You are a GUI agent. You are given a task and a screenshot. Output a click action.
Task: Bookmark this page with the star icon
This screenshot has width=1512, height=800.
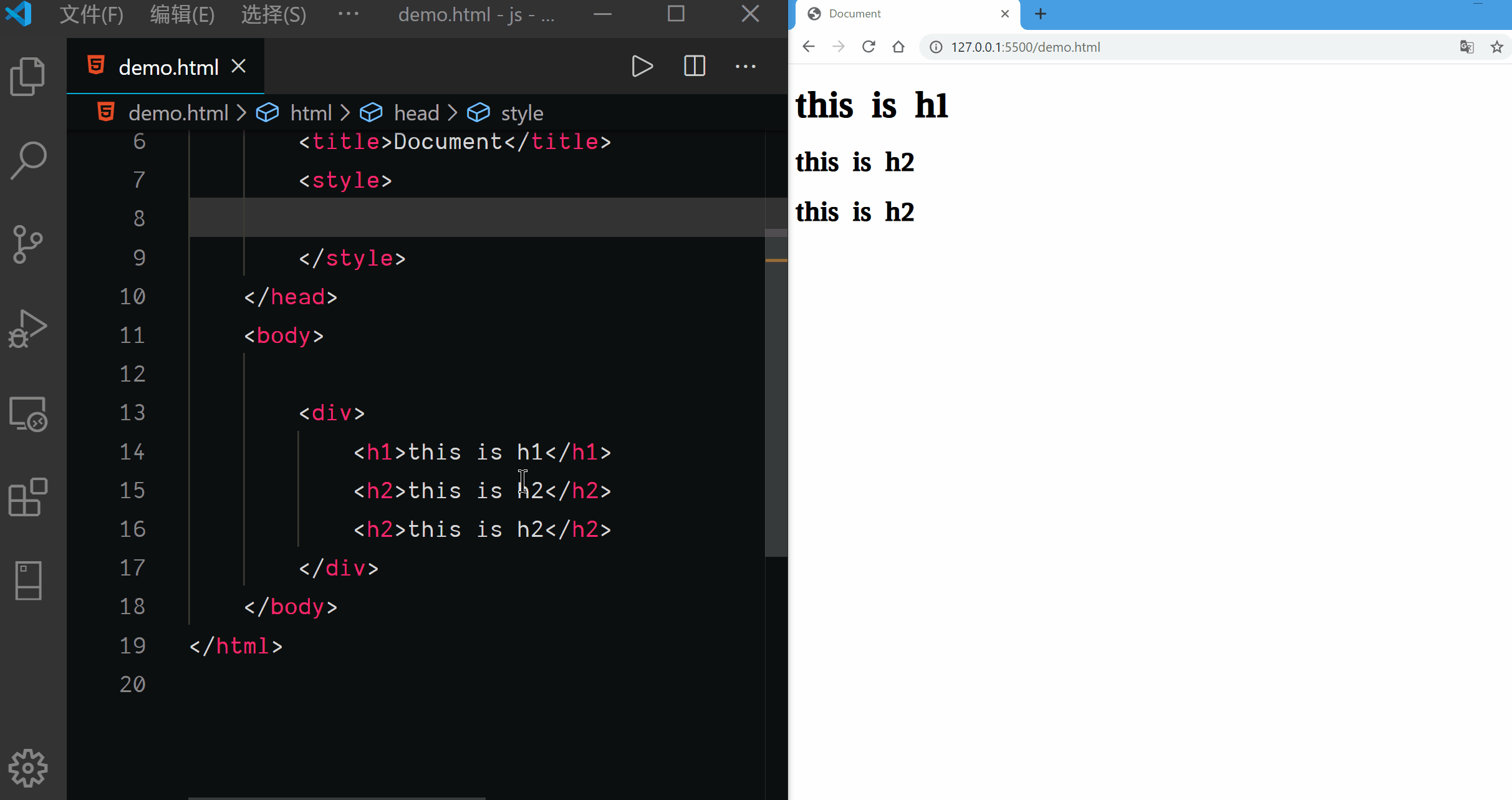click(1496, 47)
